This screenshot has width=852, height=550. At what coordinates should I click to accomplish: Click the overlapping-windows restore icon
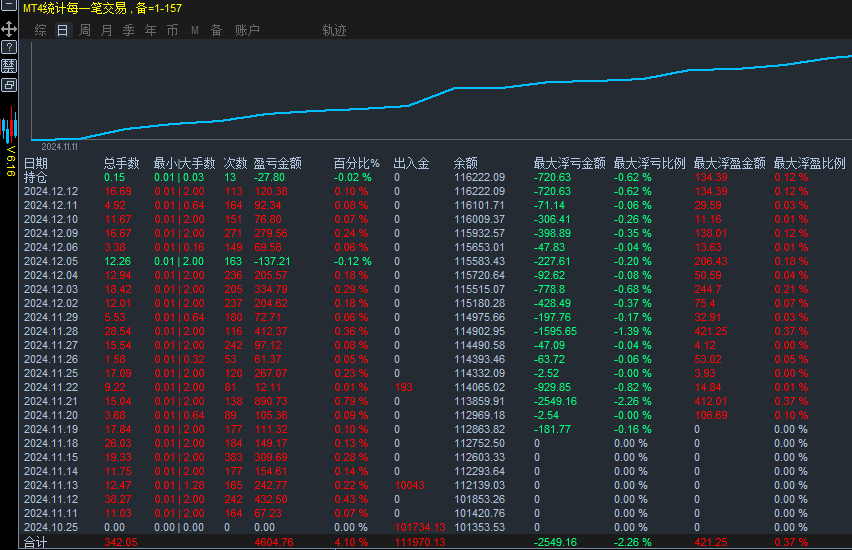tap(9, 85)
